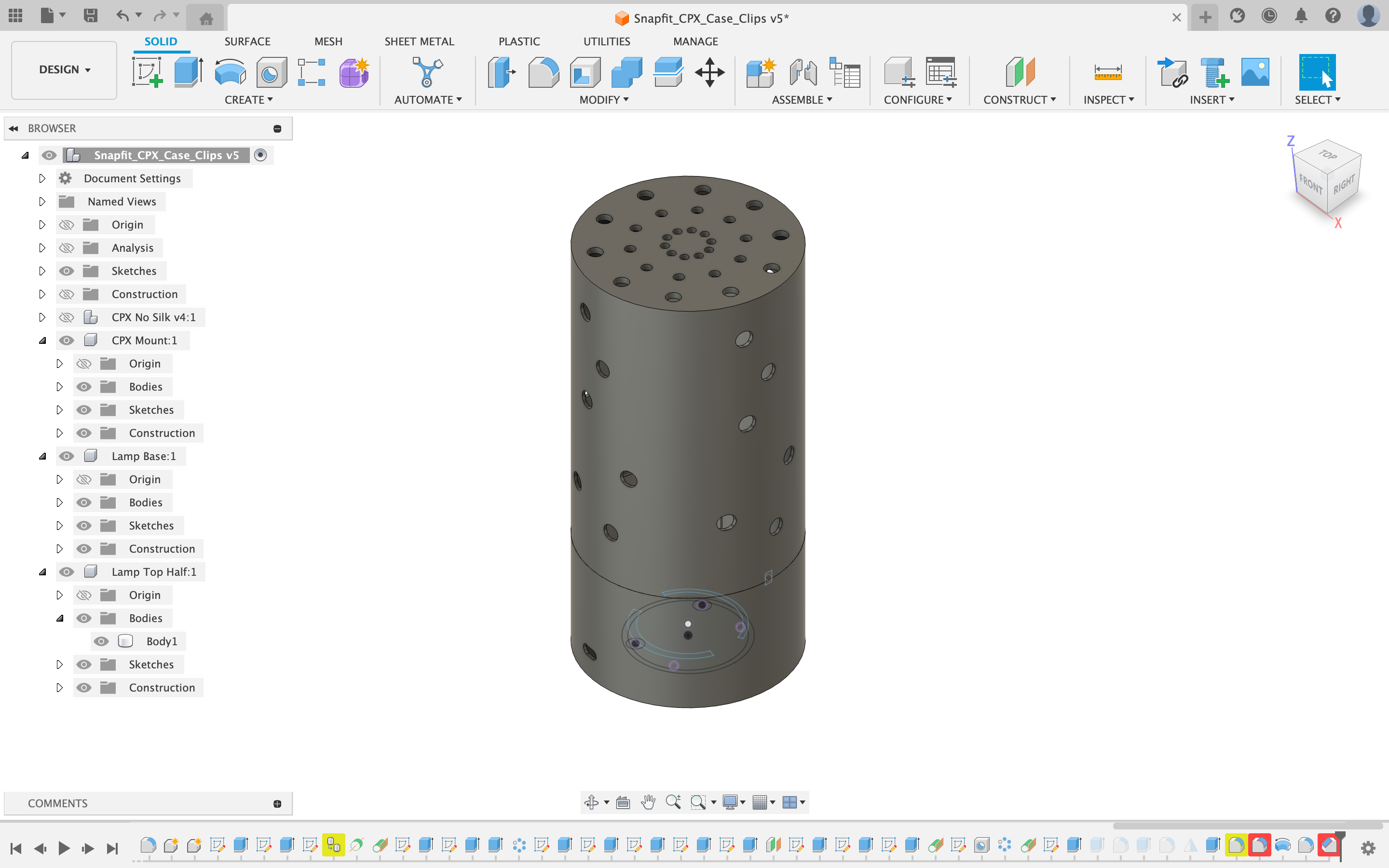Image resolution: width=1389 pixels, height=868 pixels.
Task: Show the CPX No Silk v4:1 component
Action: pos(67,317)
